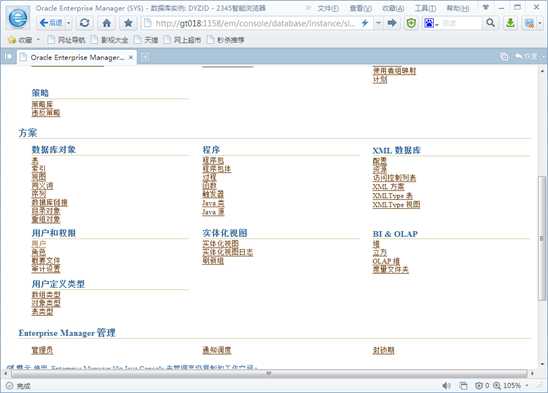Image resolution: width=548 pixels, height=393 pixels.
Task: Click the magnifier search icon
Action: pyautogui.click(x=490, y=23)
